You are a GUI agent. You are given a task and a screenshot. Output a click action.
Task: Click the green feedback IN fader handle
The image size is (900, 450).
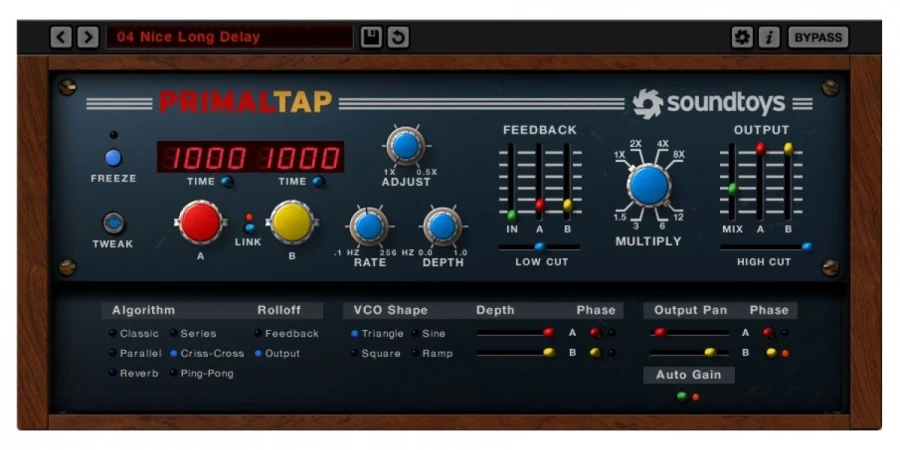coord(512,216)
